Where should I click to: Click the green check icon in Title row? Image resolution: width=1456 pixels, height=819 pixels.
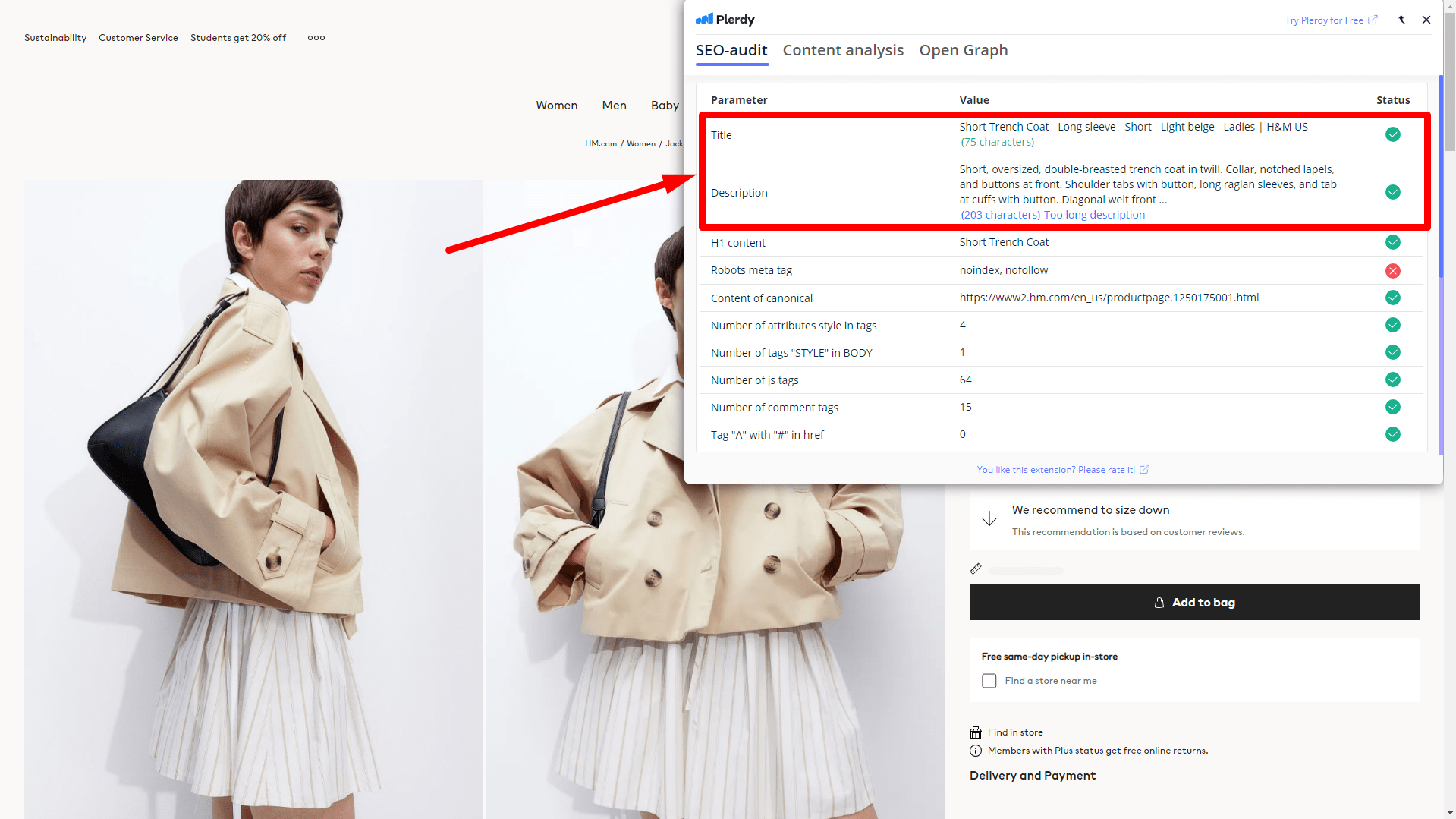point(1392,135)
